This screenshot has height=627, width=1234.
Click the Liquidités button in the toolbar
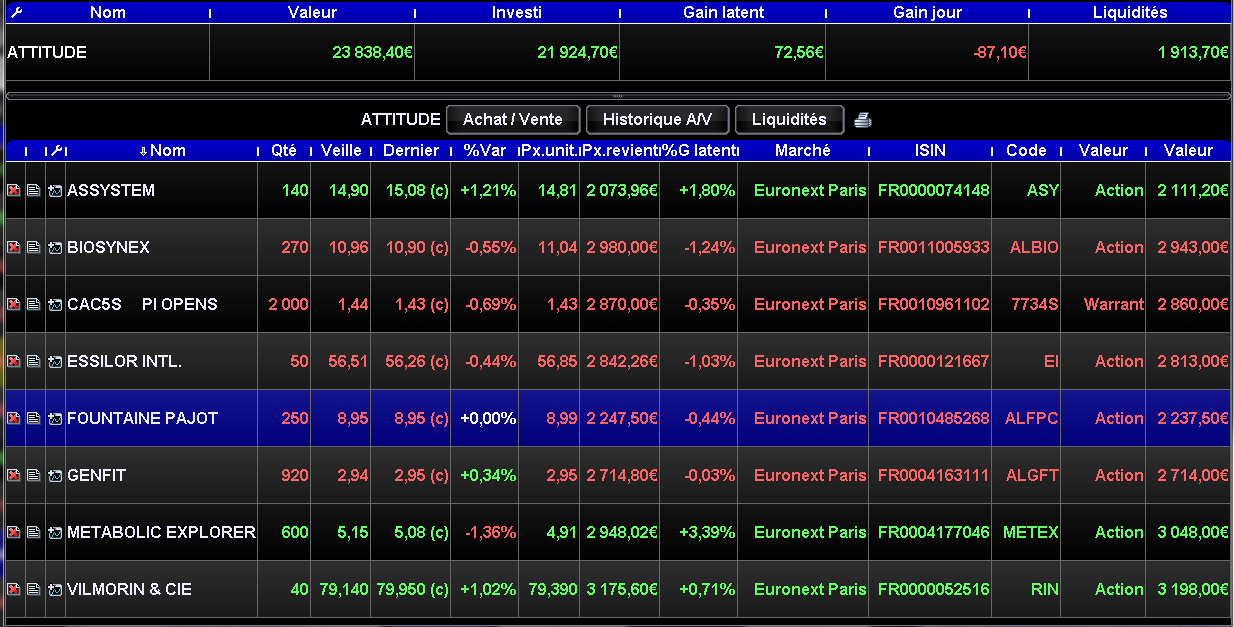(x=789, y=119)
